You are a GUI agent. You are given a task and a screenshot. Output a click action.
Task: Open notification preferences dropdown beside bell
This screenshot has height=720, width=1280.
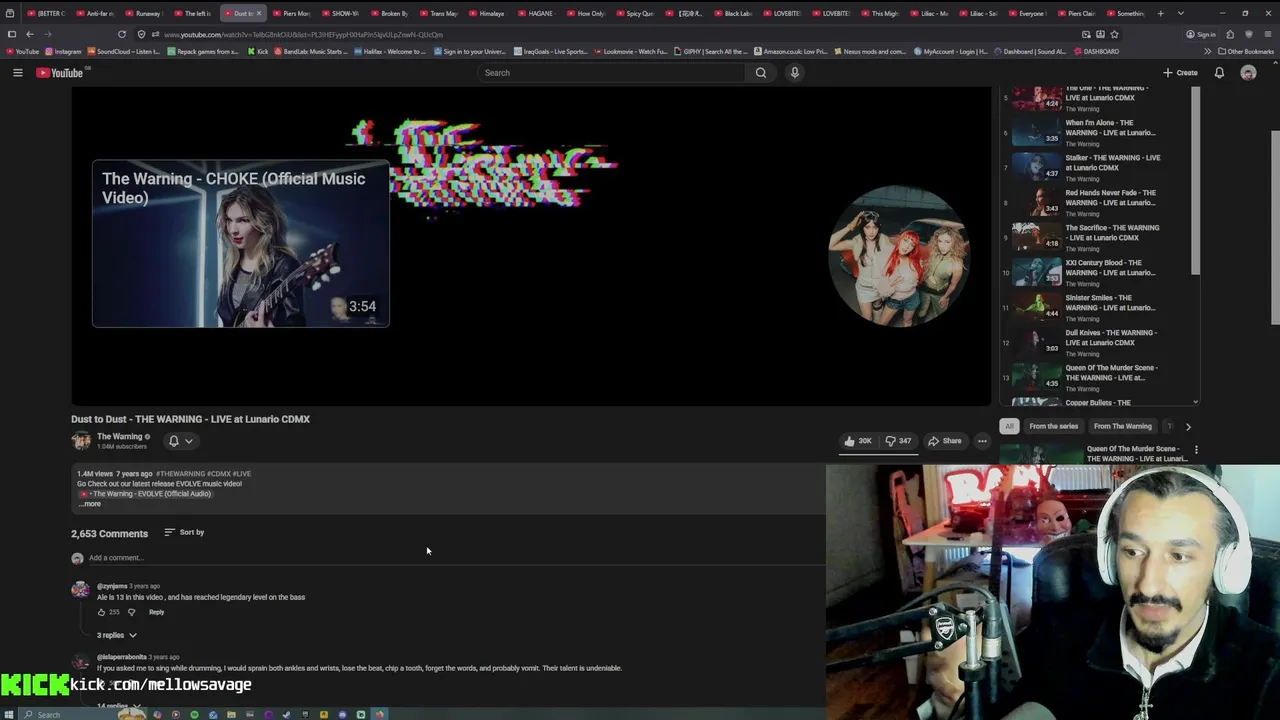point(188,441)
